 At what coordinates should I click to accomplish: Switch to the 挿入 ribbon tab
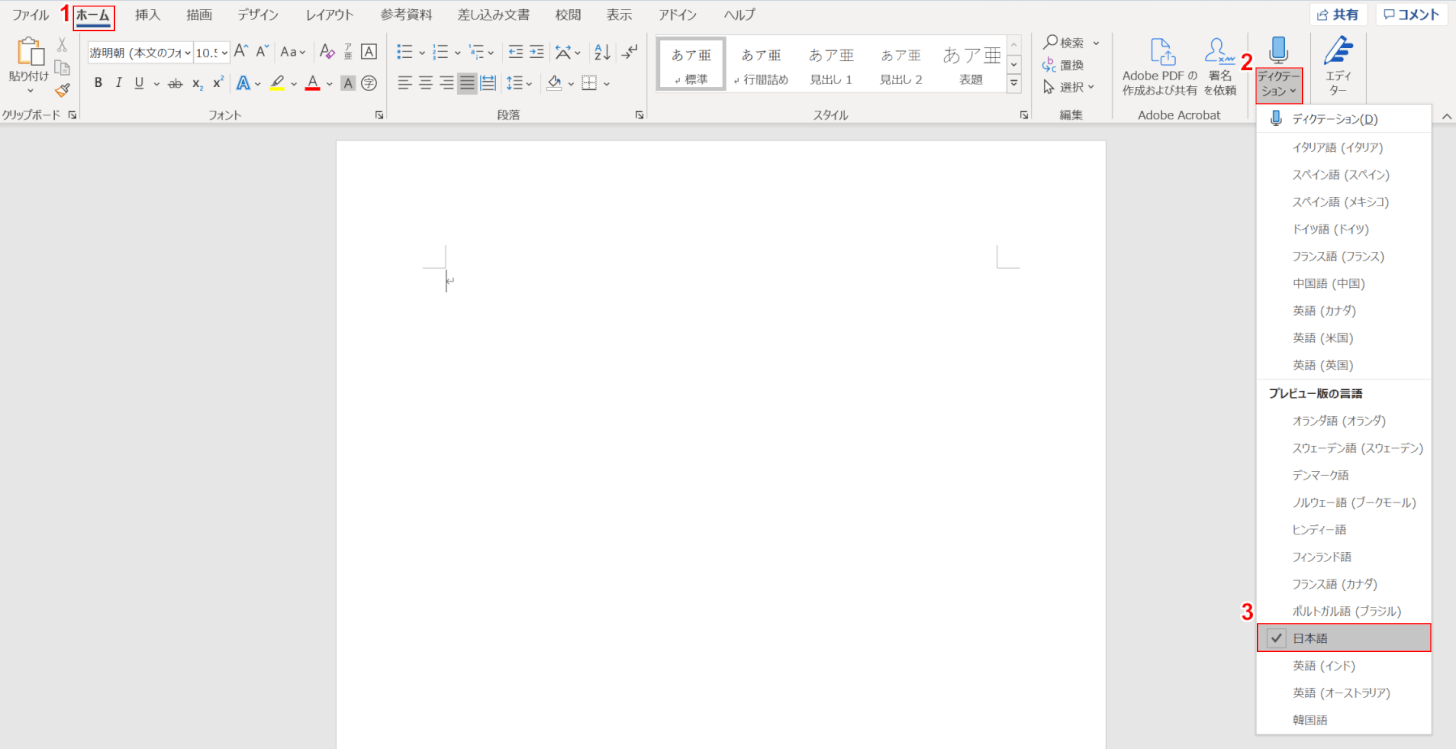(148, 15)
